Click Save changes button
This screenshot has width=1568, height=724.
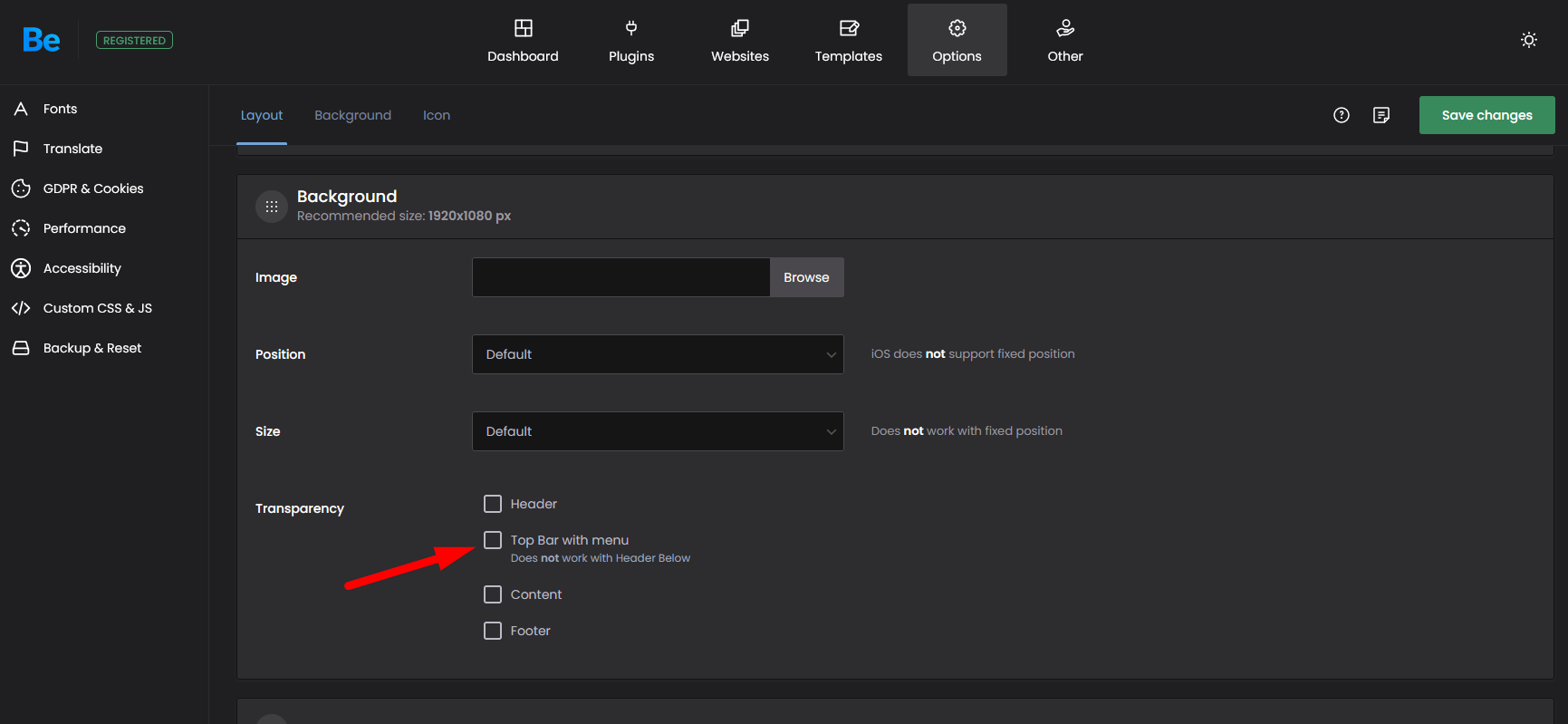[1487, 115]
